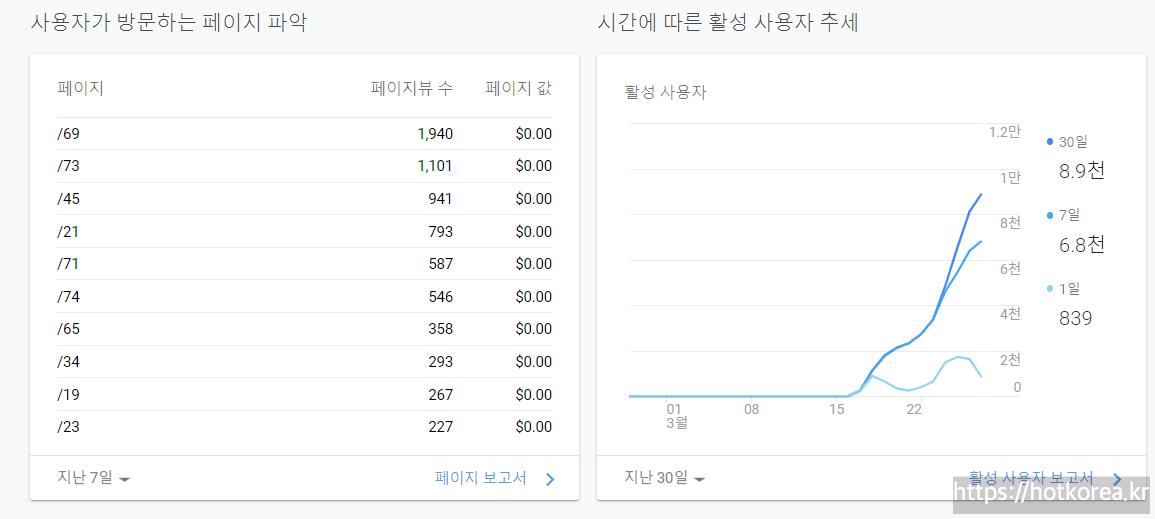This screenshot has height=519, width=1155.
Task: Click the 1만 axis label
Action: [1010, 177]
